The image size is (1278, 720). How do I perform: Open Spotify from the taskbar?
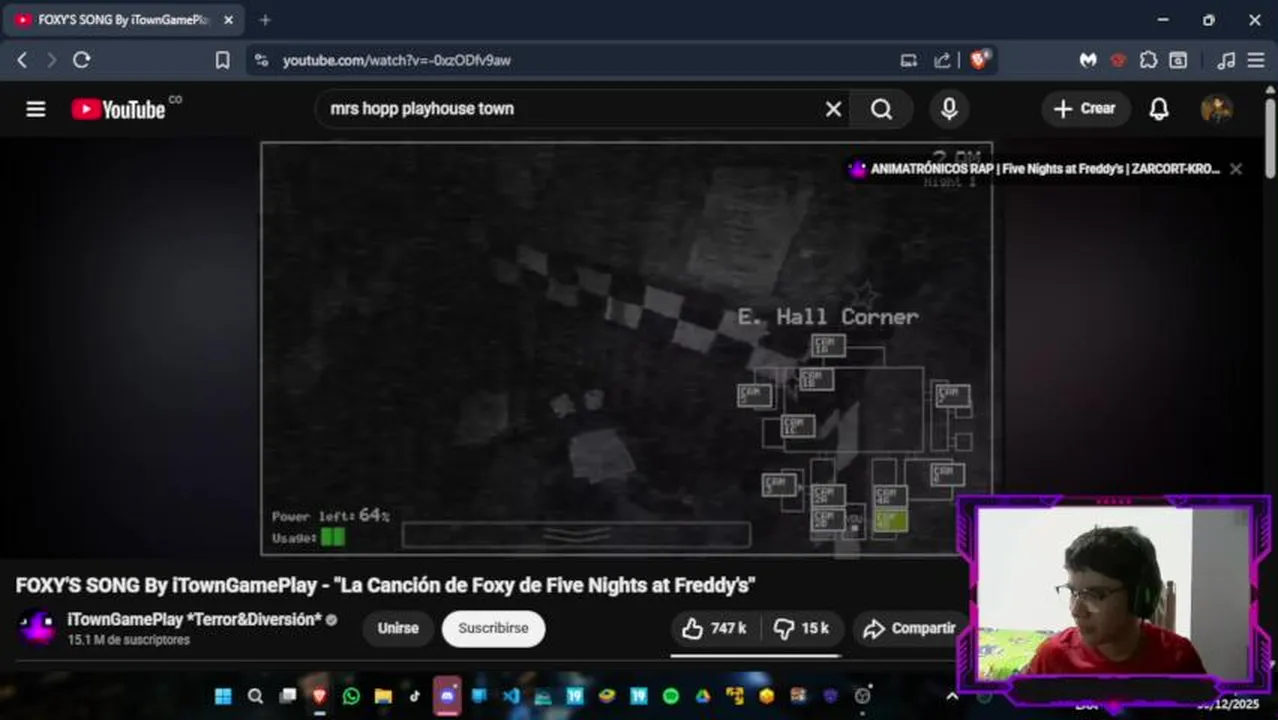671,696
